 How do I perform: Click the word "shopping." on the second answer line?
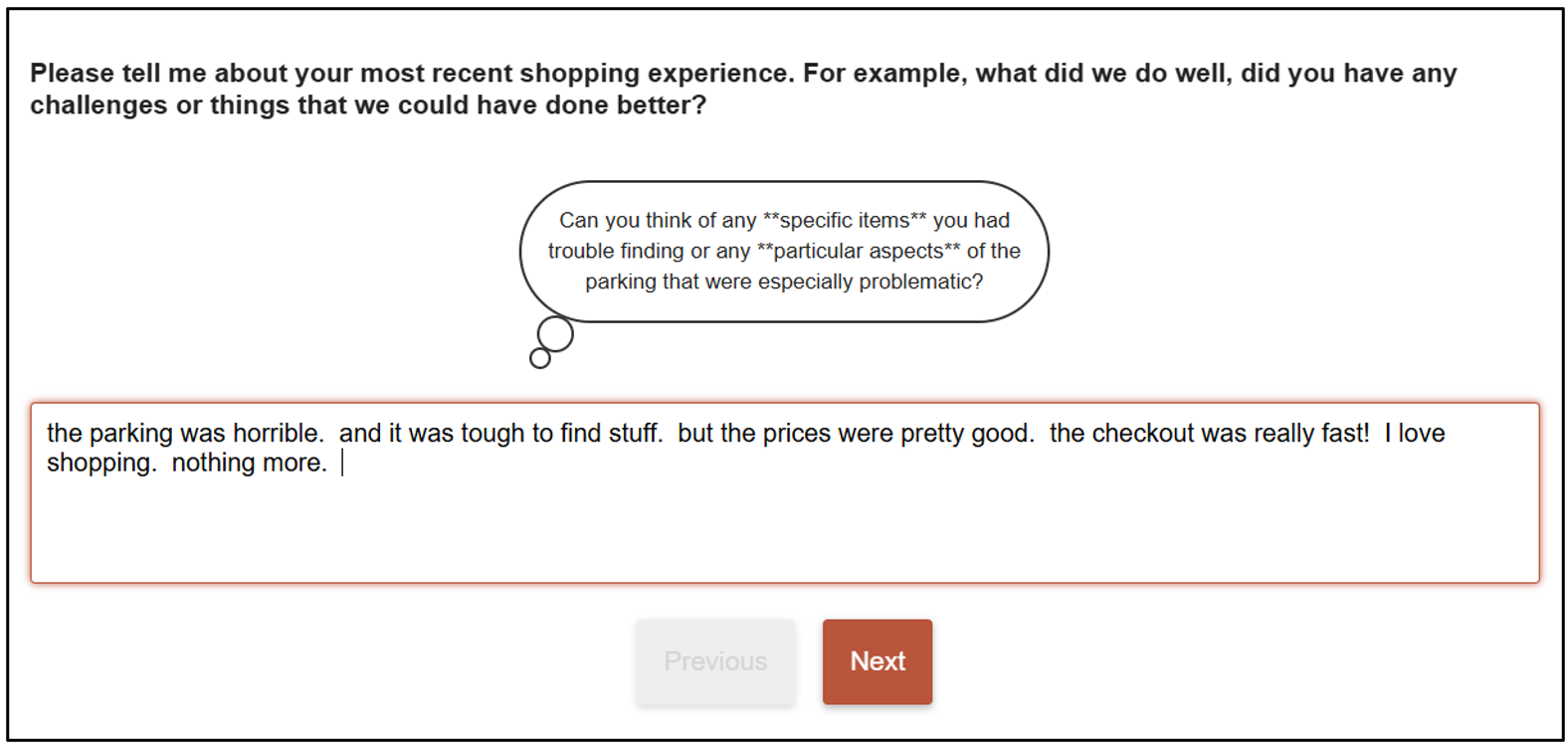(101, 464)
